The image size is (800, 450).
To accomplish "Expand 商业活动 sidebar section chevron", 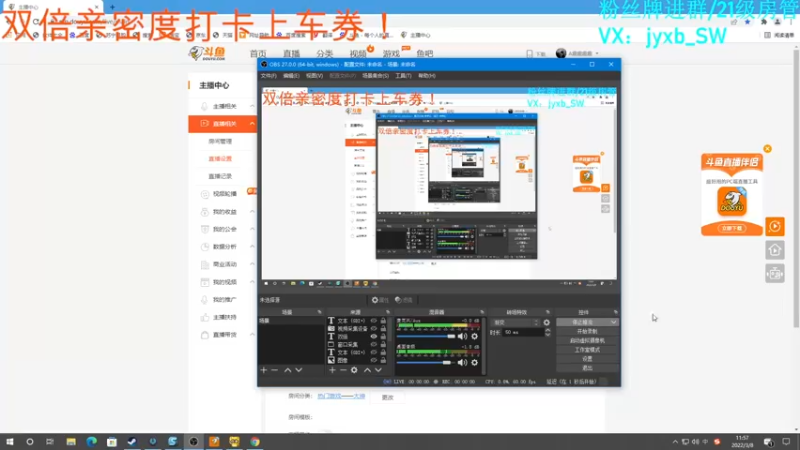I will tap(252, 264).
